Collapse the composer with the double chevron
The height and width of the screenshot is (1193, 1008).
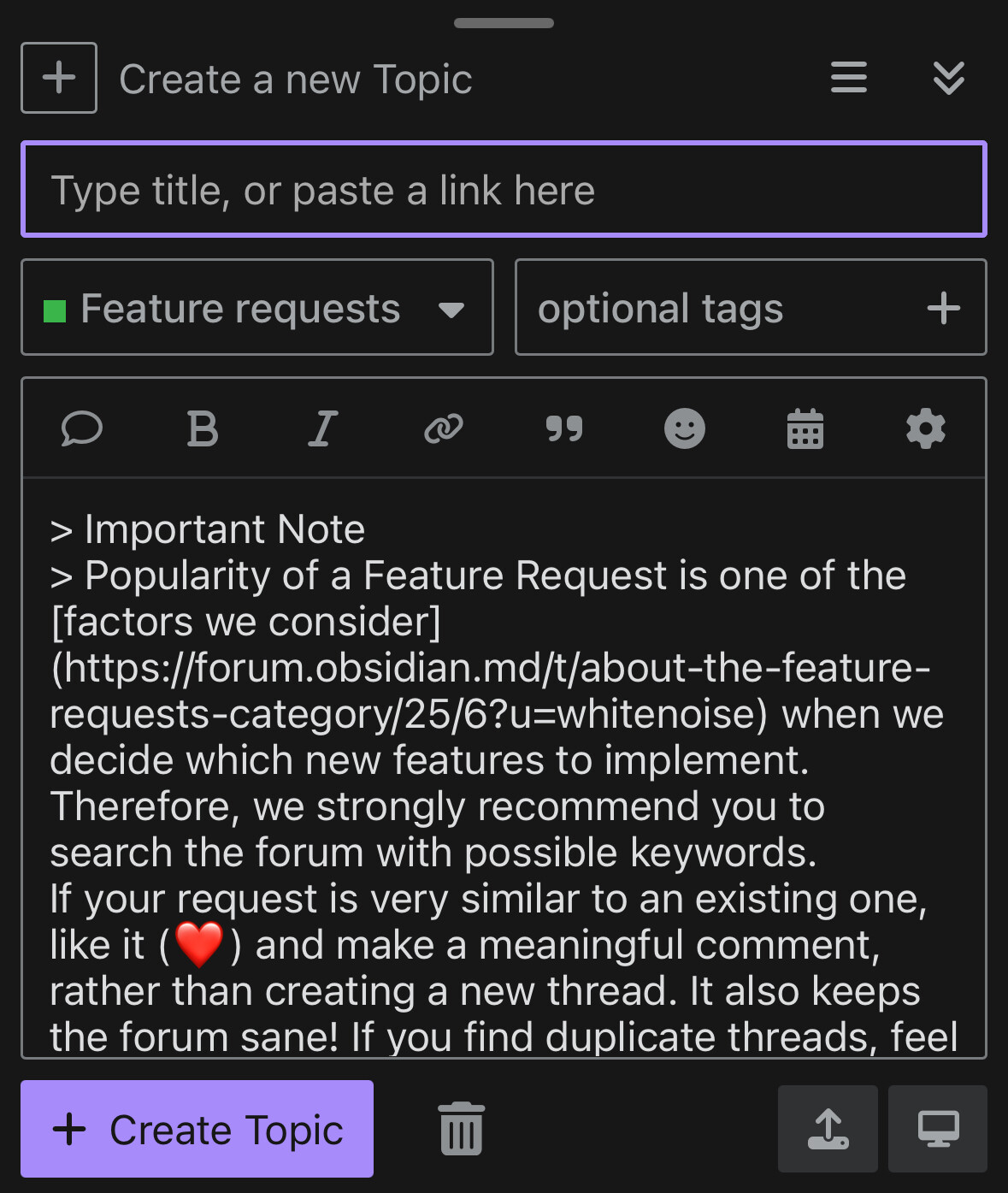[x=949, y=78]
